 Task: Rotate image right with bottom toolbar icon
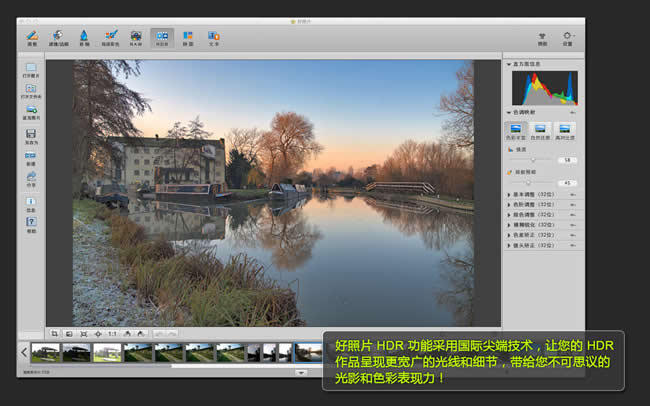click(141, 333)
